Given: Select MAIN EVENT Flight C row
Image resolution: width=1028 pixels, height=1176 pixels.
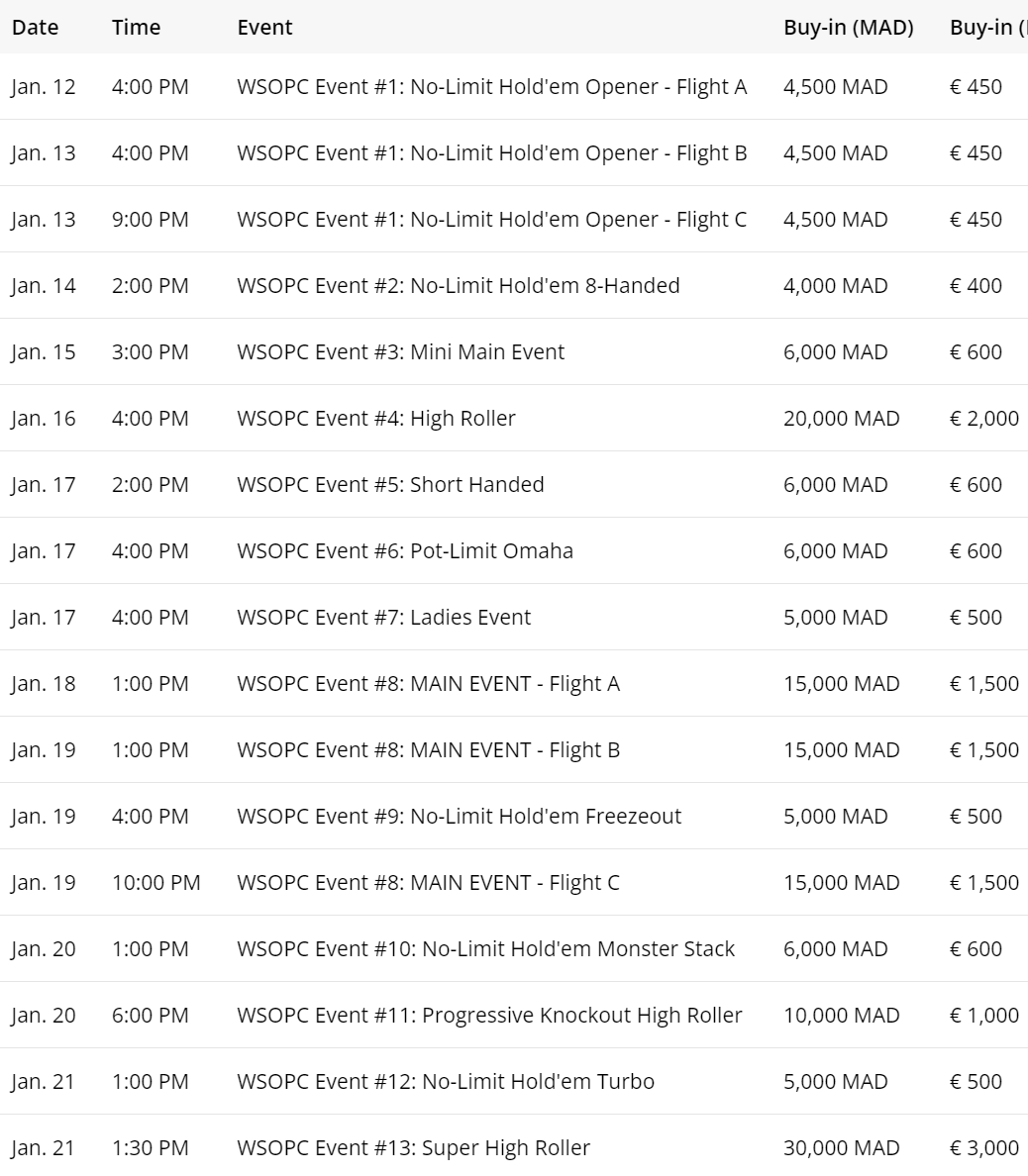Looking at the screenshot, I should coord(428,883).
